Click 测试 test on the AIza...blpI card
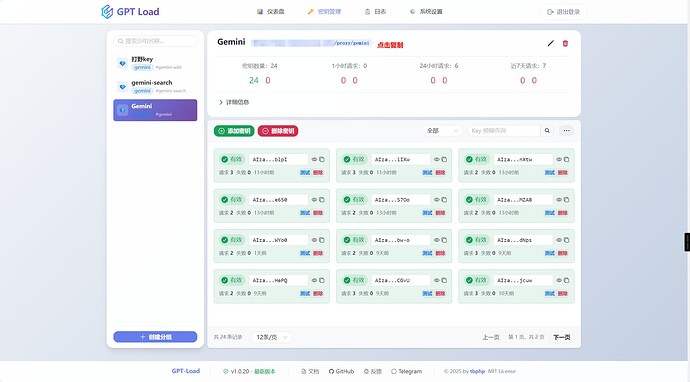Viewport: 690px width, 382px height. [305, 173]
